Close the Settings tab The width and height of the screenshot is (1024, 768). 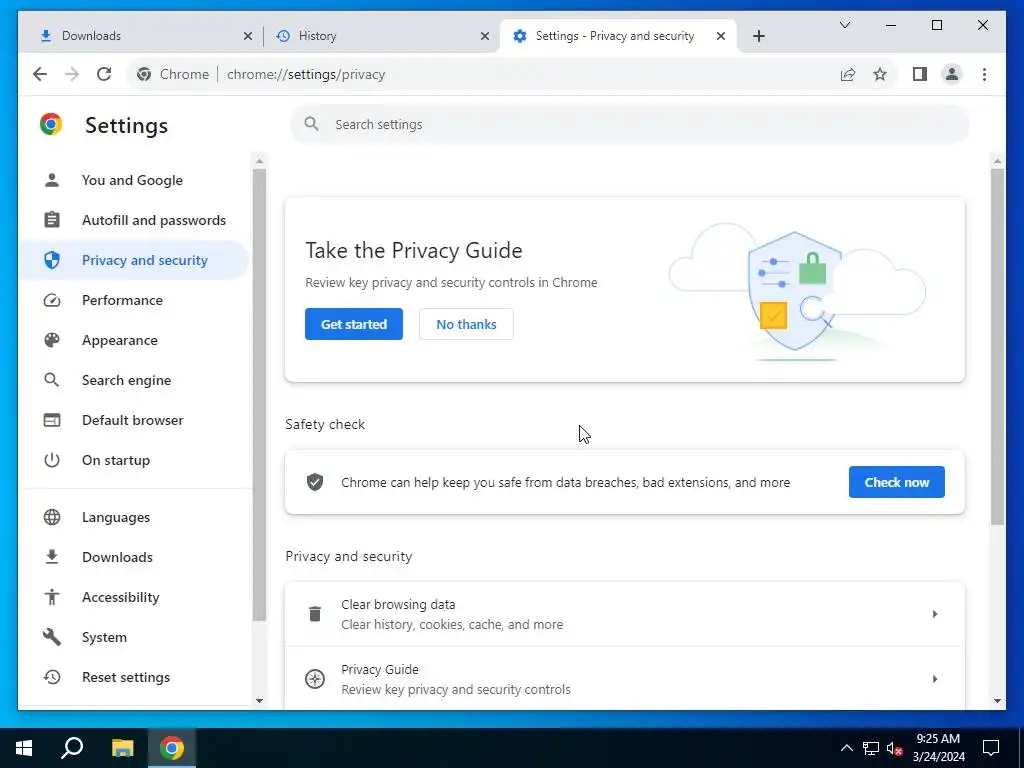tap(721, 37)
